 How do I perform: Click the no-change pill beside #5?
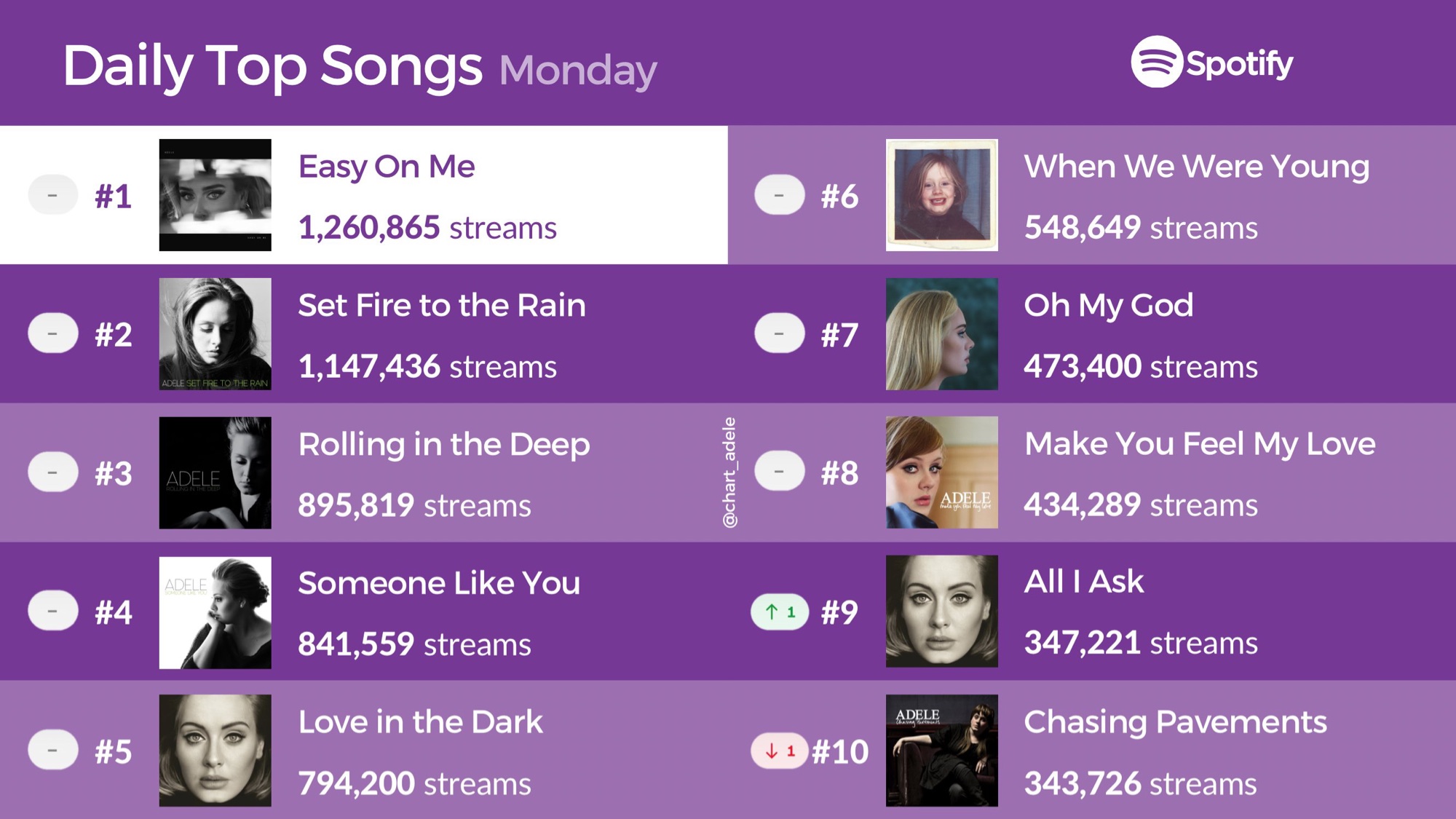pos(53,750)
